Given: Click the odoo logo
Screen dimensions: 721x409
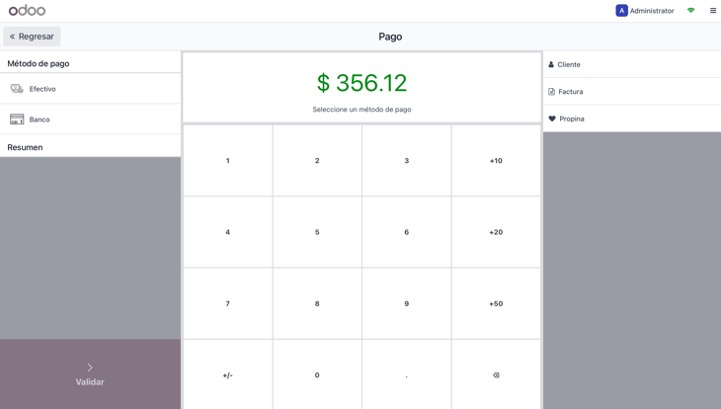Looking at the screenshot, I should coord(27,10).
